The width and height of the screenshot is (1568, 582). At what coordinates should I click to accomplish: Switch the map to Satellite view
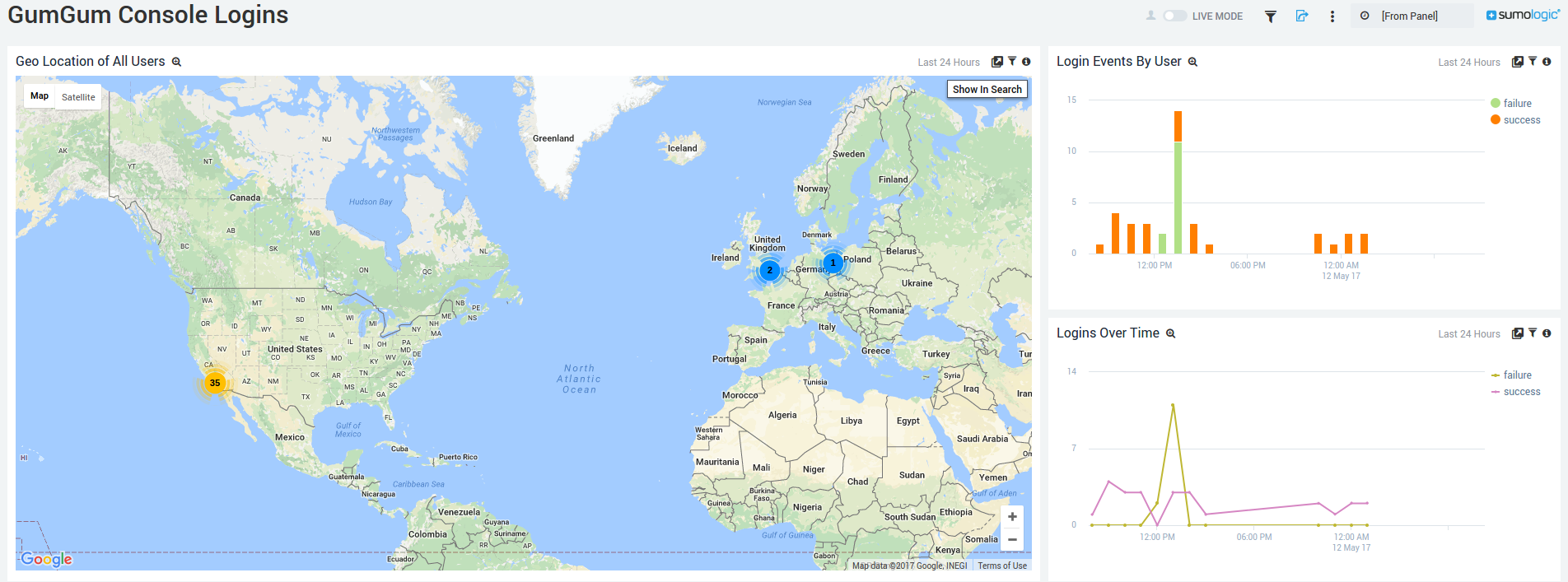78,96
